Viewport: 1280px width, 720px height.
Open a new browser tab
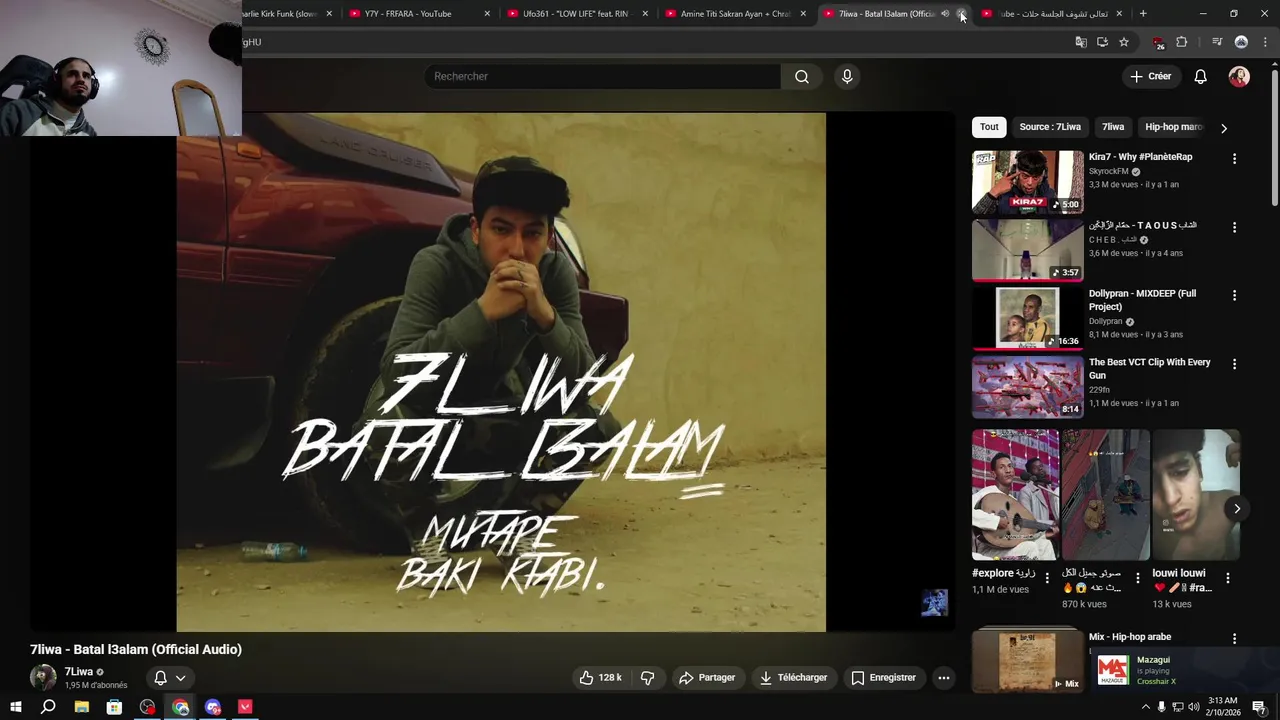point(1143,13)
